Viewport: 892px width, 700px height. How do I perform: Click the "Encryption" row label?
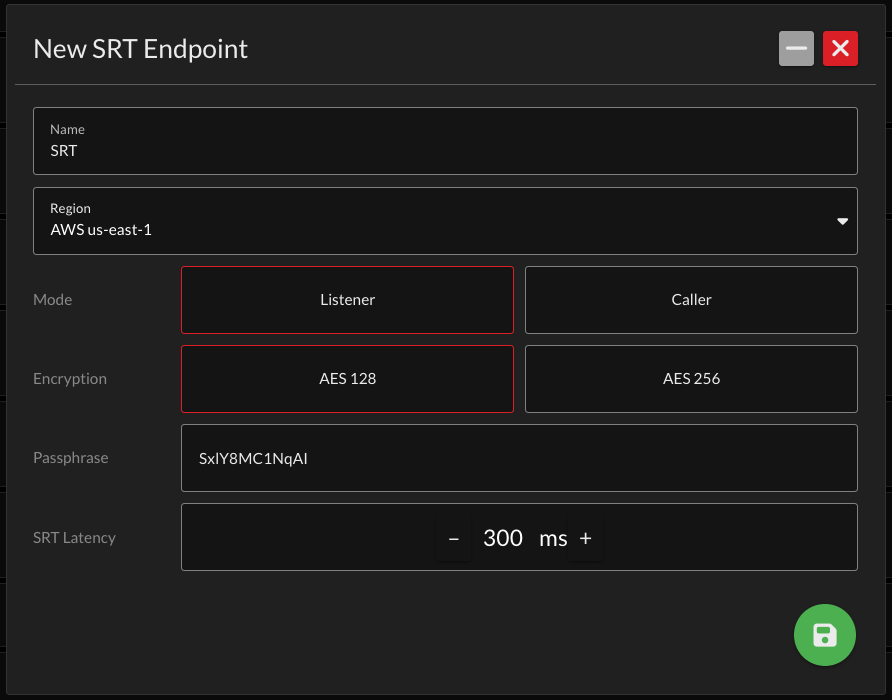click(70, 378)
